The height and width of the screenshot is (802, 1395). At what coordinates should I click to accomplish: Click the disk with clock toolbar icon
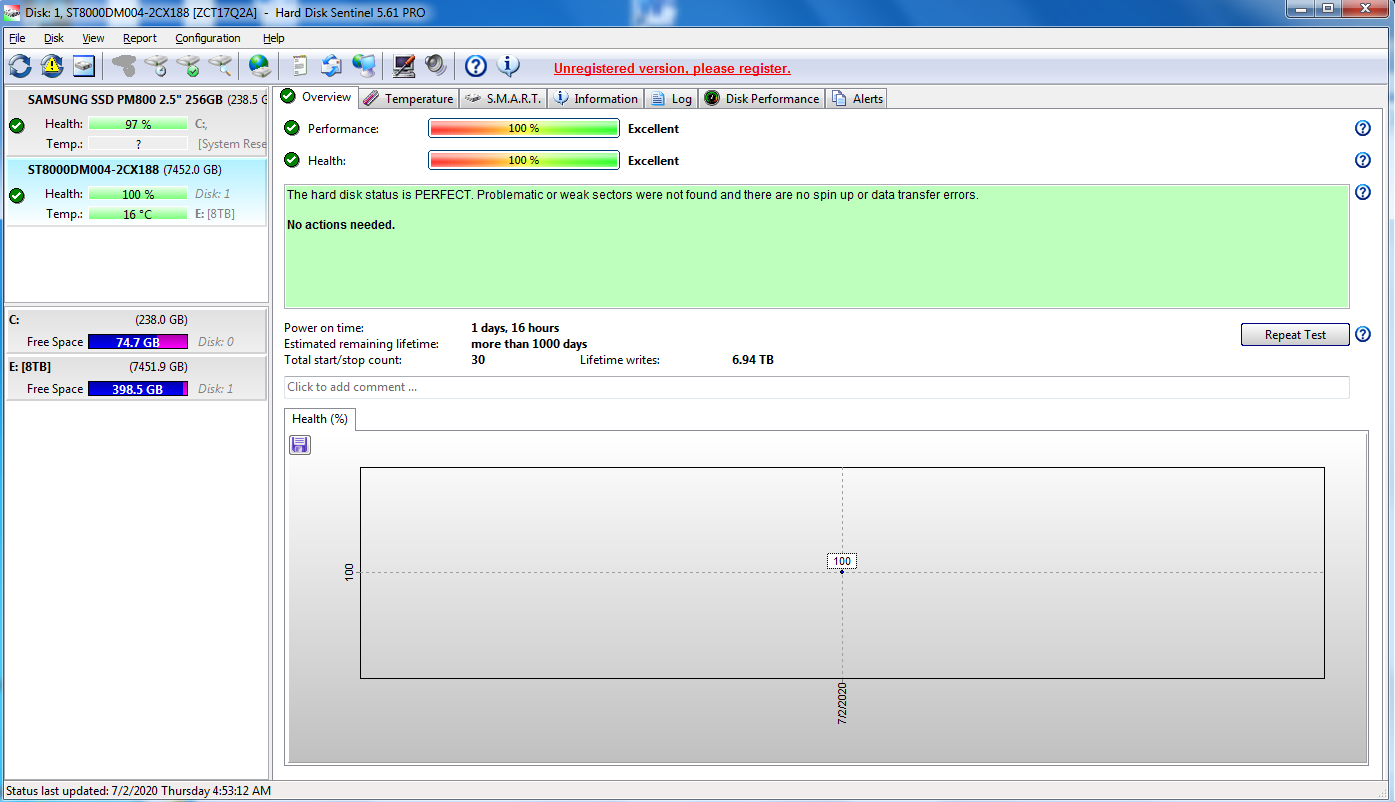[156, 66]
